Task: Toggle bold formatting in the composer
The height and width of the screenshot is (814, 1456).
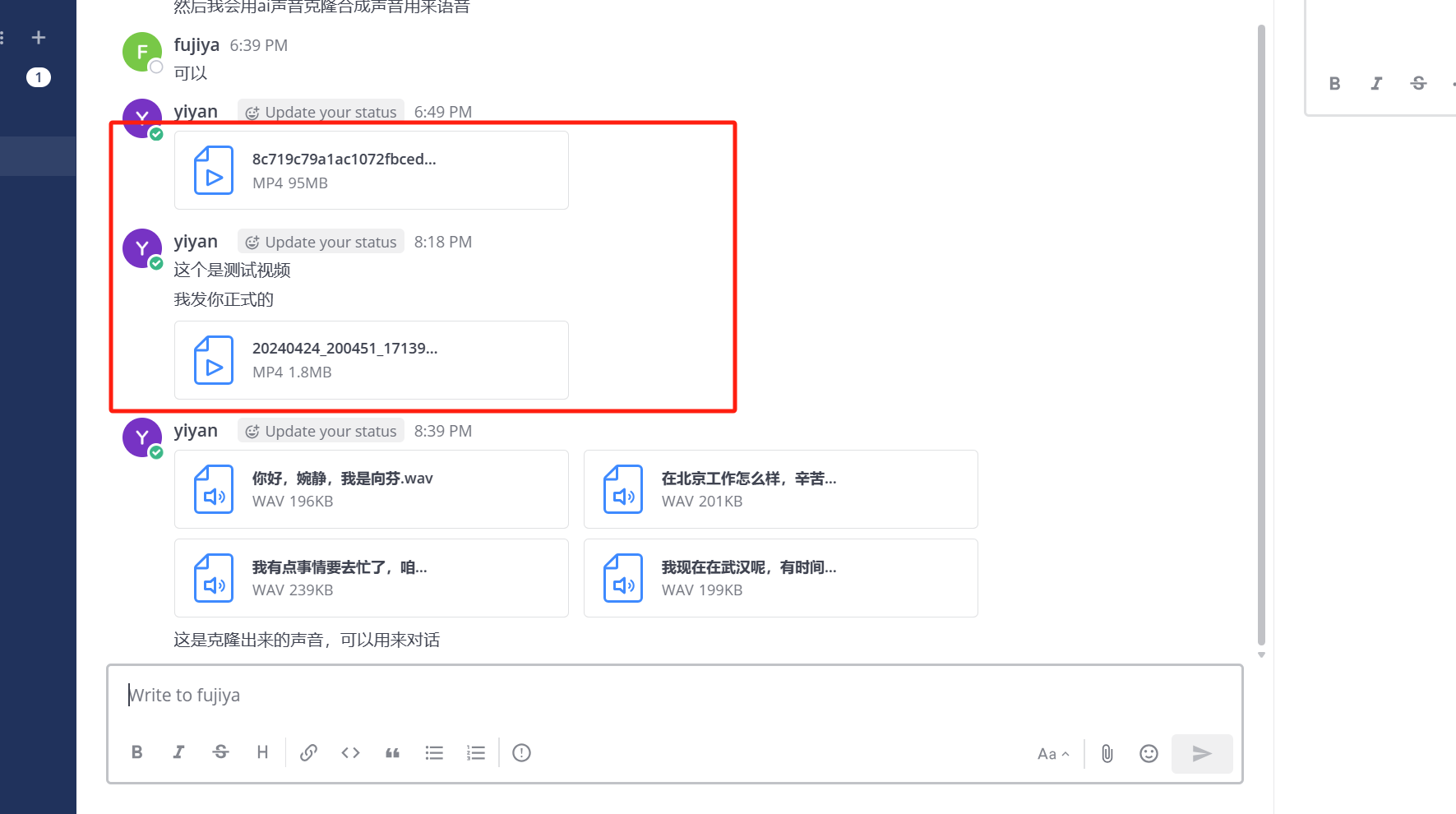Action: tap(136, 752)
